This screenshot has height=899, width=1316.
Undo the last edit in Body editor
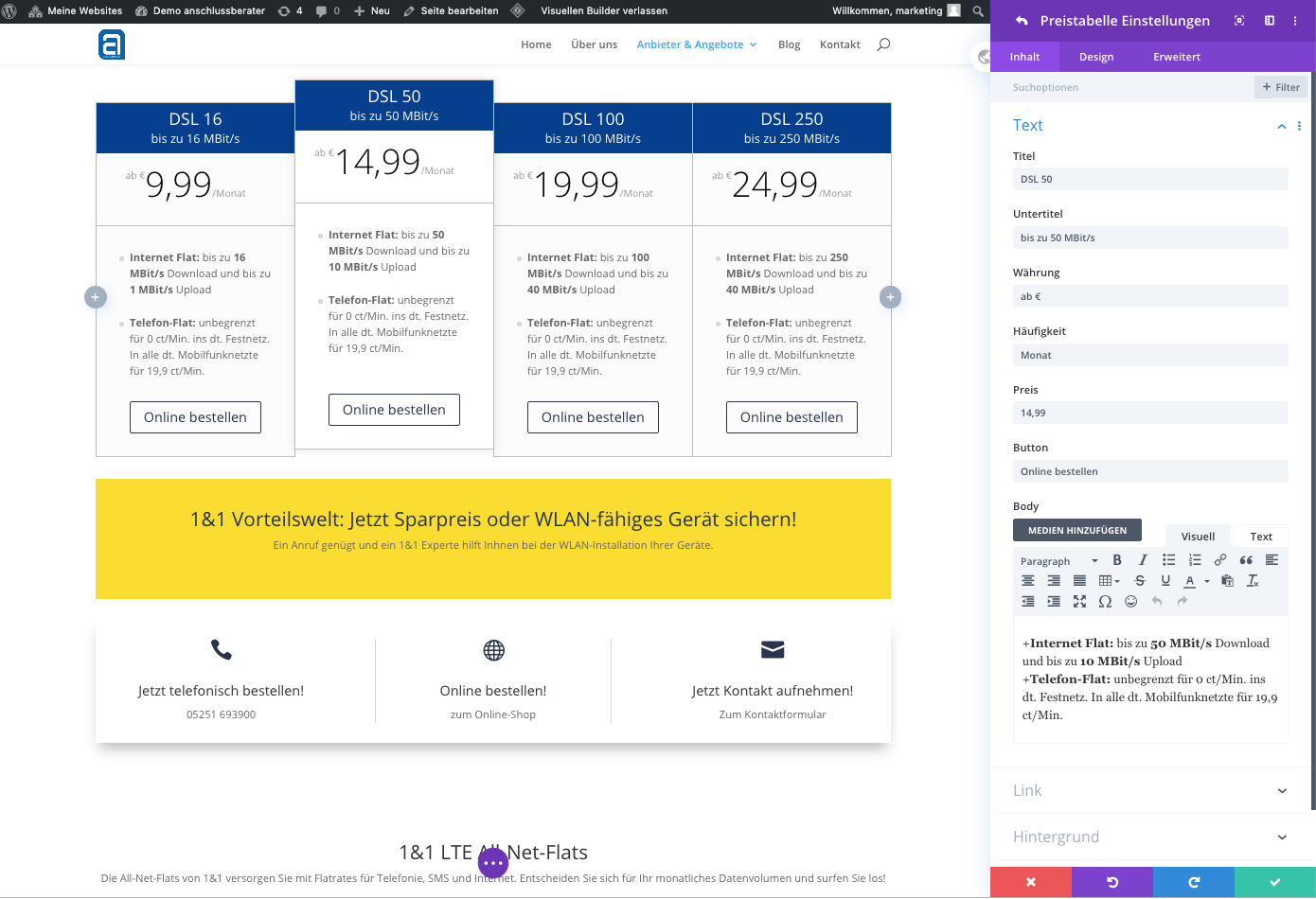click(x=1157, y=602)
